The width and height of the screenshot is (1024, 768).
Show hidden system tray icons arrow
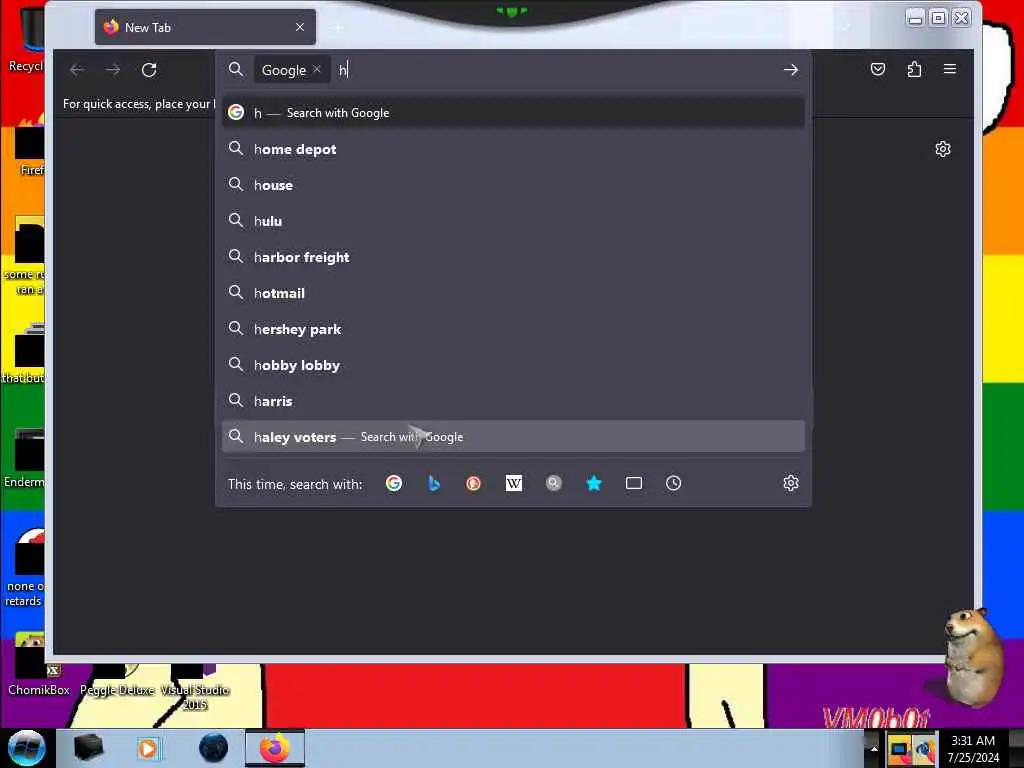pos(874,749)
